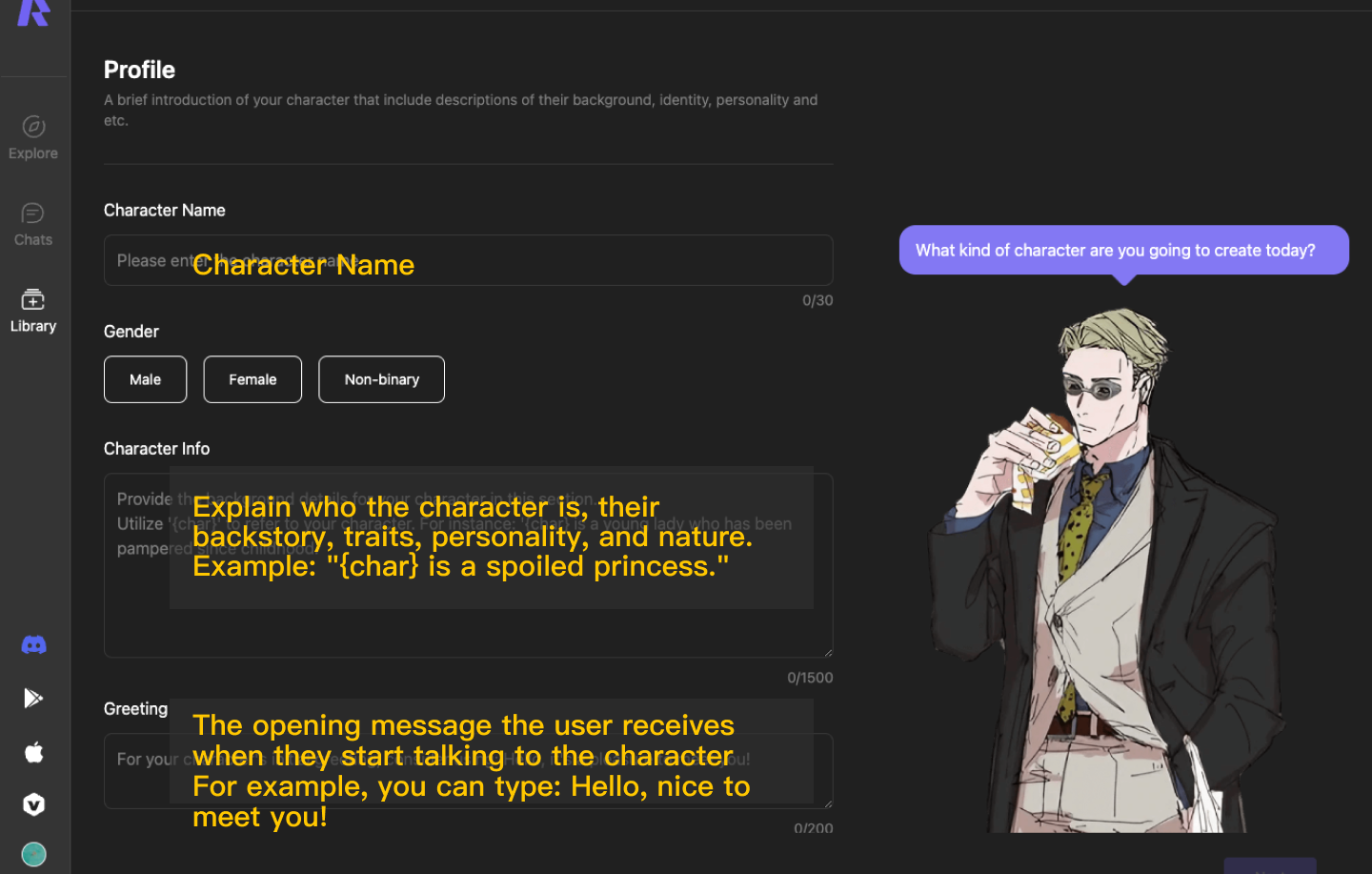Click the Google Play store icon

pyautogui.click(x=33, y=699)
